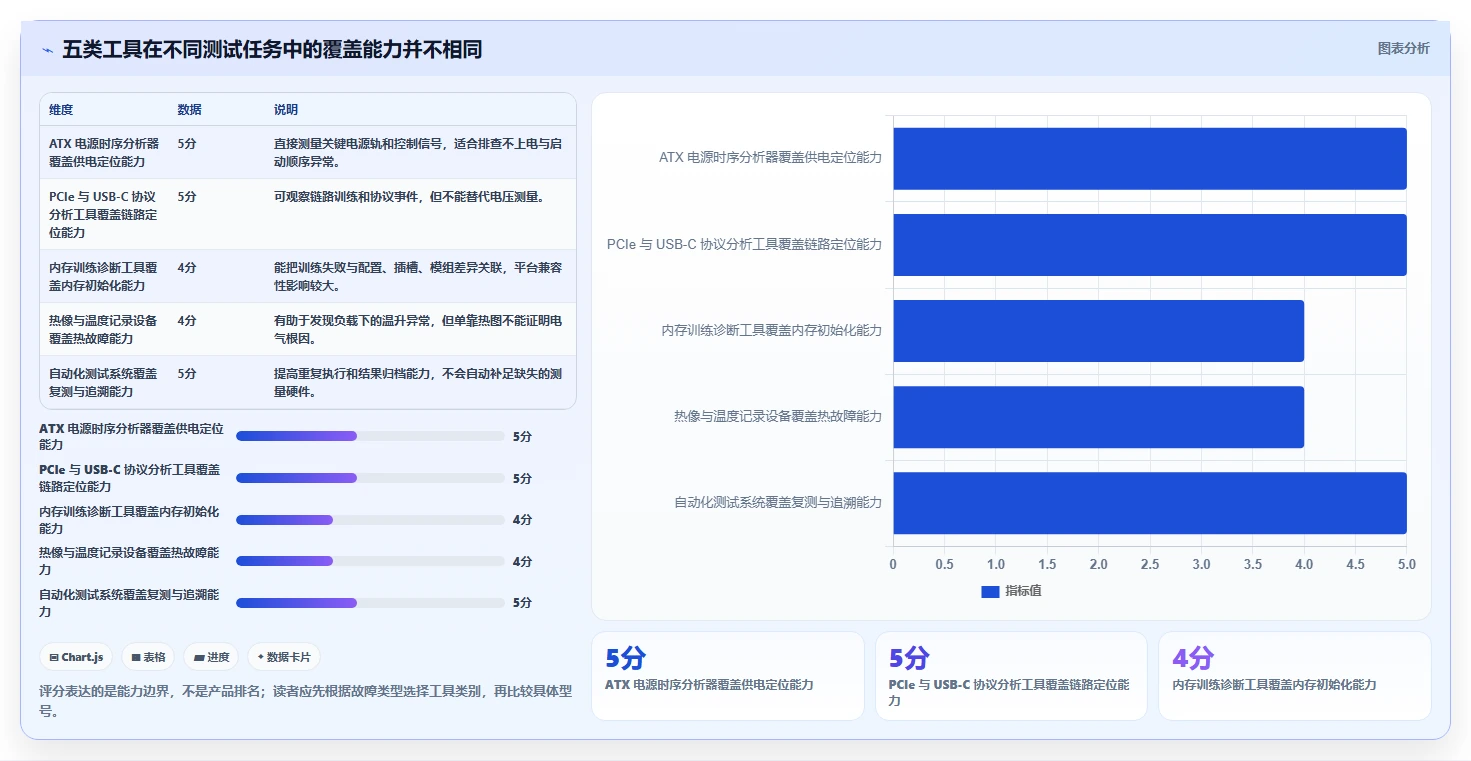Open the 4分 内存训练诊断工具 data card
1471x761 pixels.
click(1294, 675)
